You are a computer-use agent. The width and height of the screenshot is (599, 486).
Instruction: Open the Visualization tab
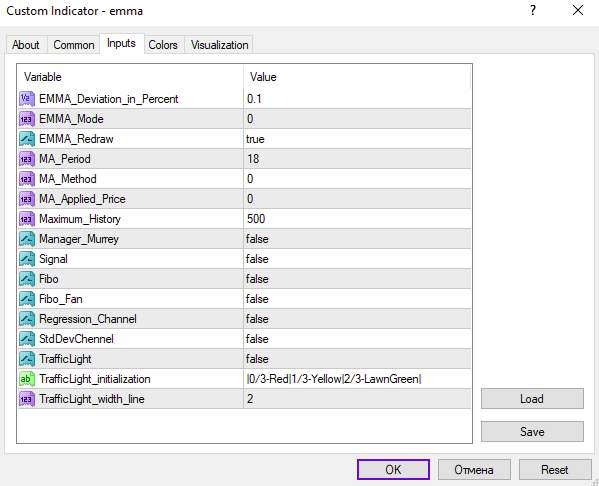tap(220, 45)
